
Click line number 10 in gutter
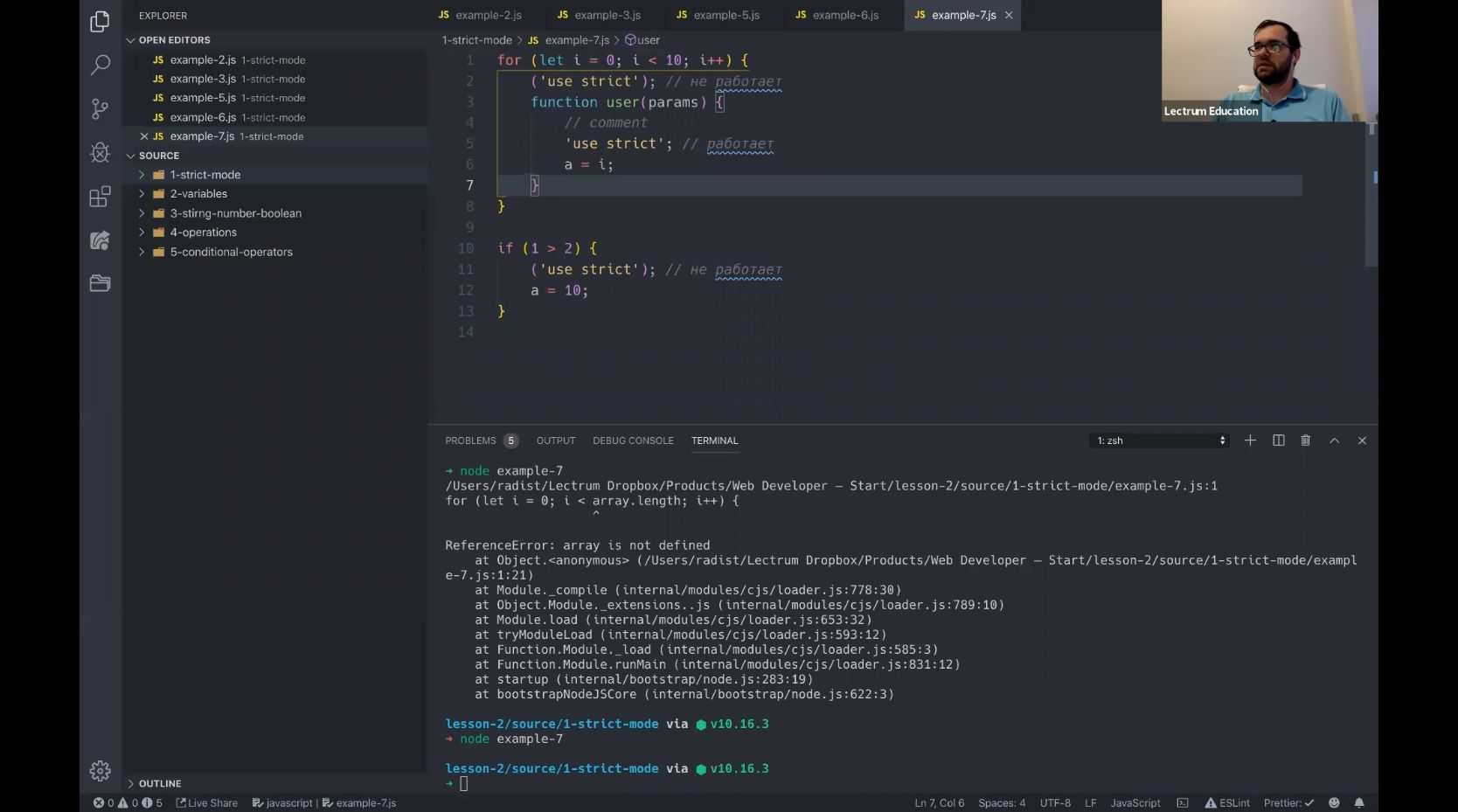pos(466,248)
